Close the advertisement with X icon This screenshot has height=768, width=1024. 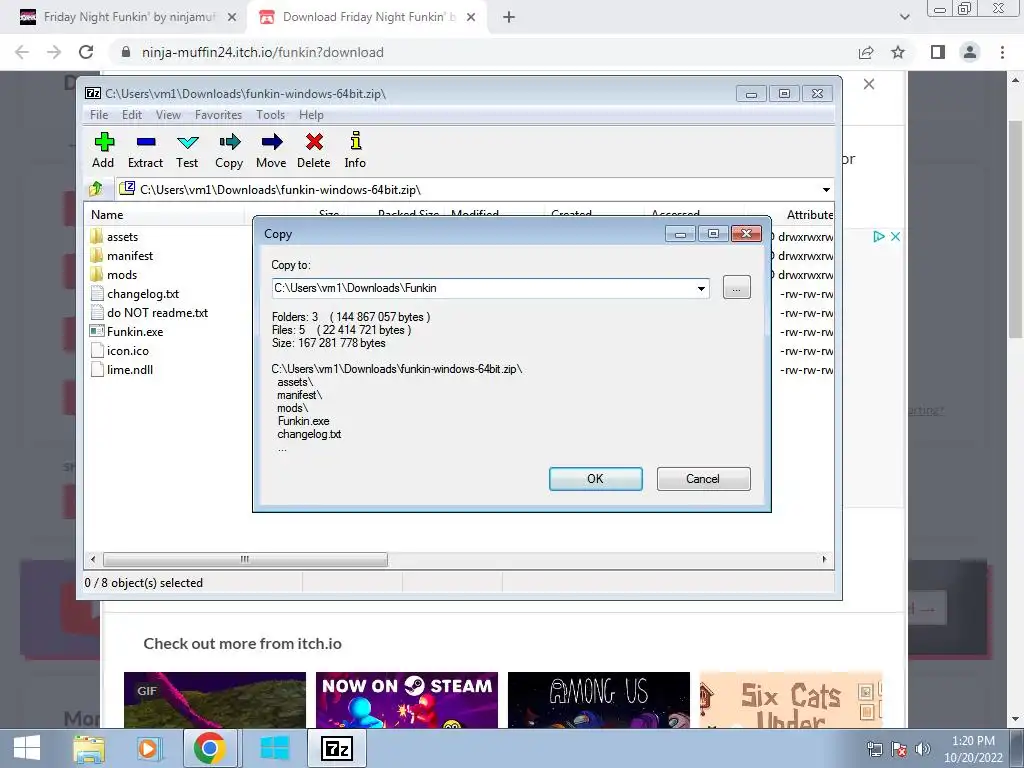tap(895, 236)
